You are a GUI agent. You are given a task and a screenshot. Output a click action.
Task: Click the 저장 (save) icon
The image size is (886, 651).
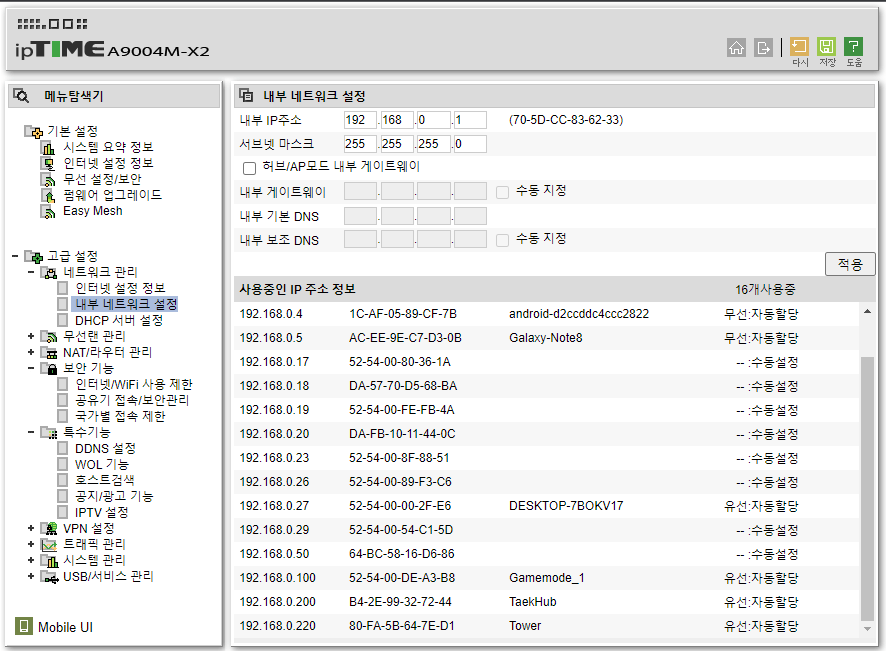click(826, 46)
